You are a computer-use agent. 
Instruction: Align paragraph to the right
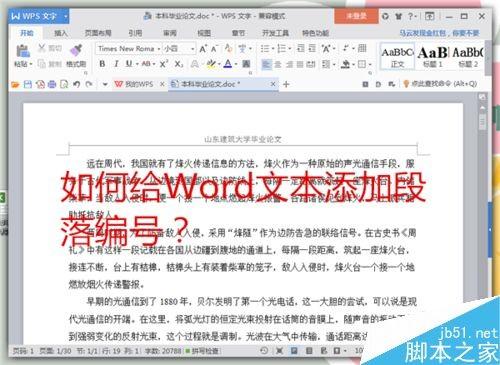point(289,64)
